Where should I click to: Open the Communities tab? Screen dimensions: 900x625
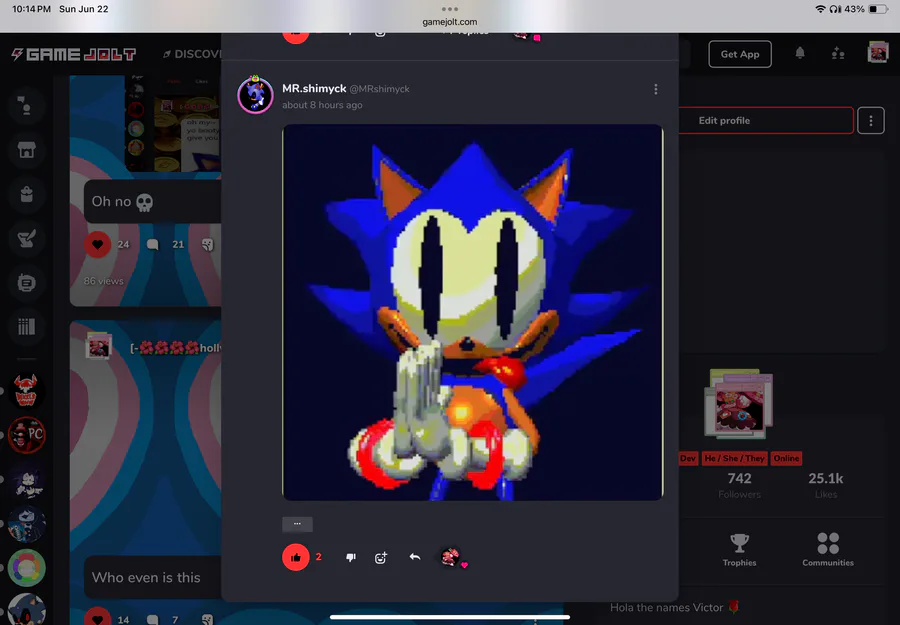pyautogui.click(x=828, y=550)
